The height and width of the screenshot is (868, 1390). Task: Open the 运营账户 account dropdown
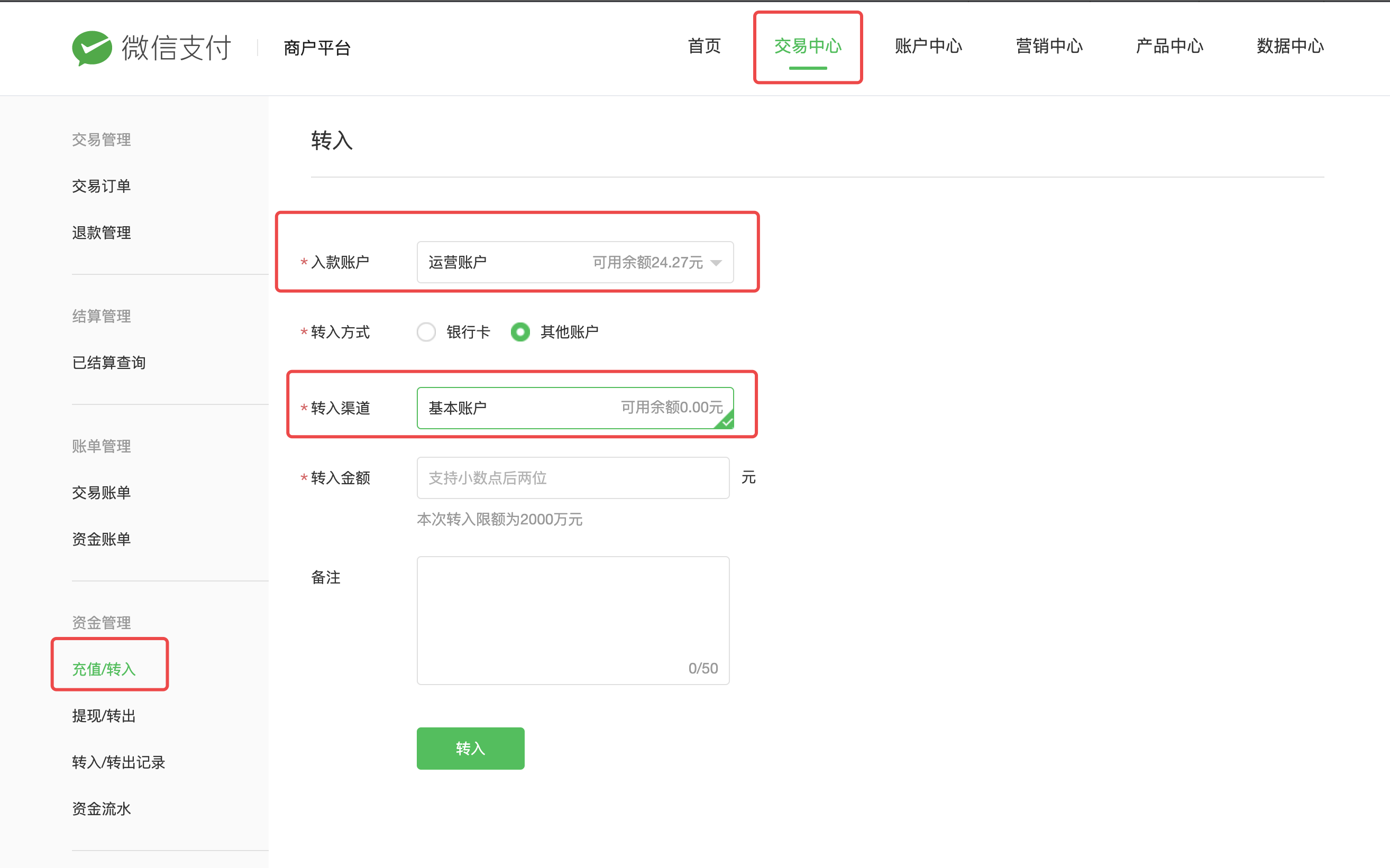(x=574, y=262)
